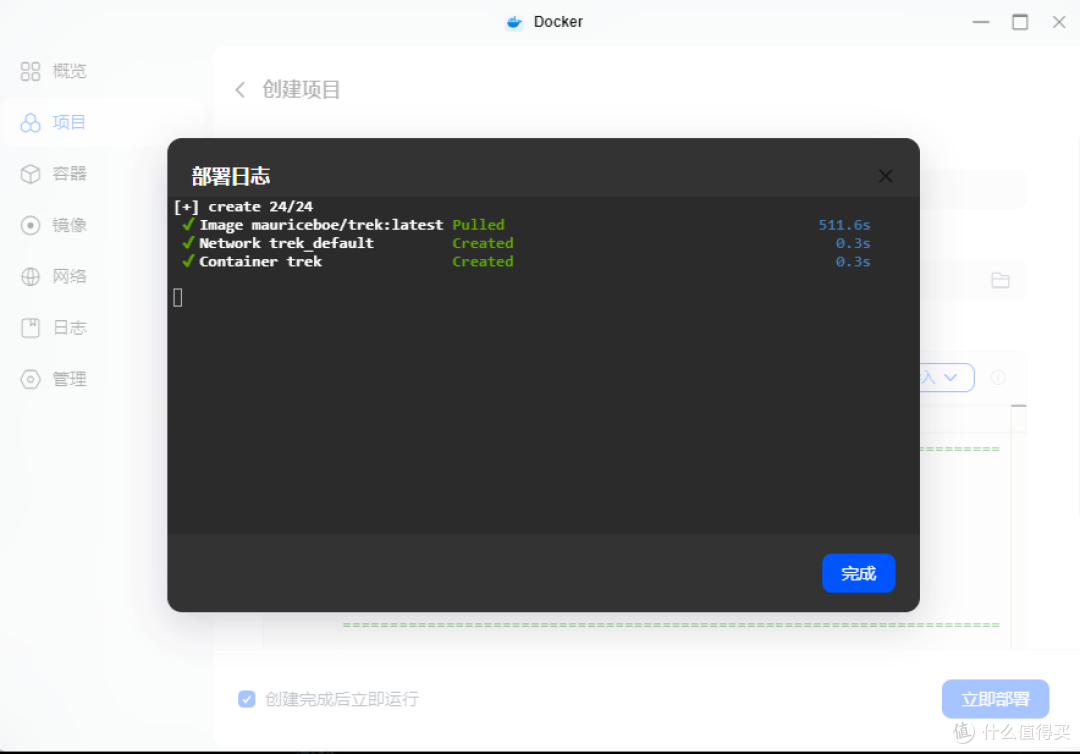The width and height of the screenshot is (1080, 754).
Task: Click the Docker title text
Action: [x=558, y=22]
